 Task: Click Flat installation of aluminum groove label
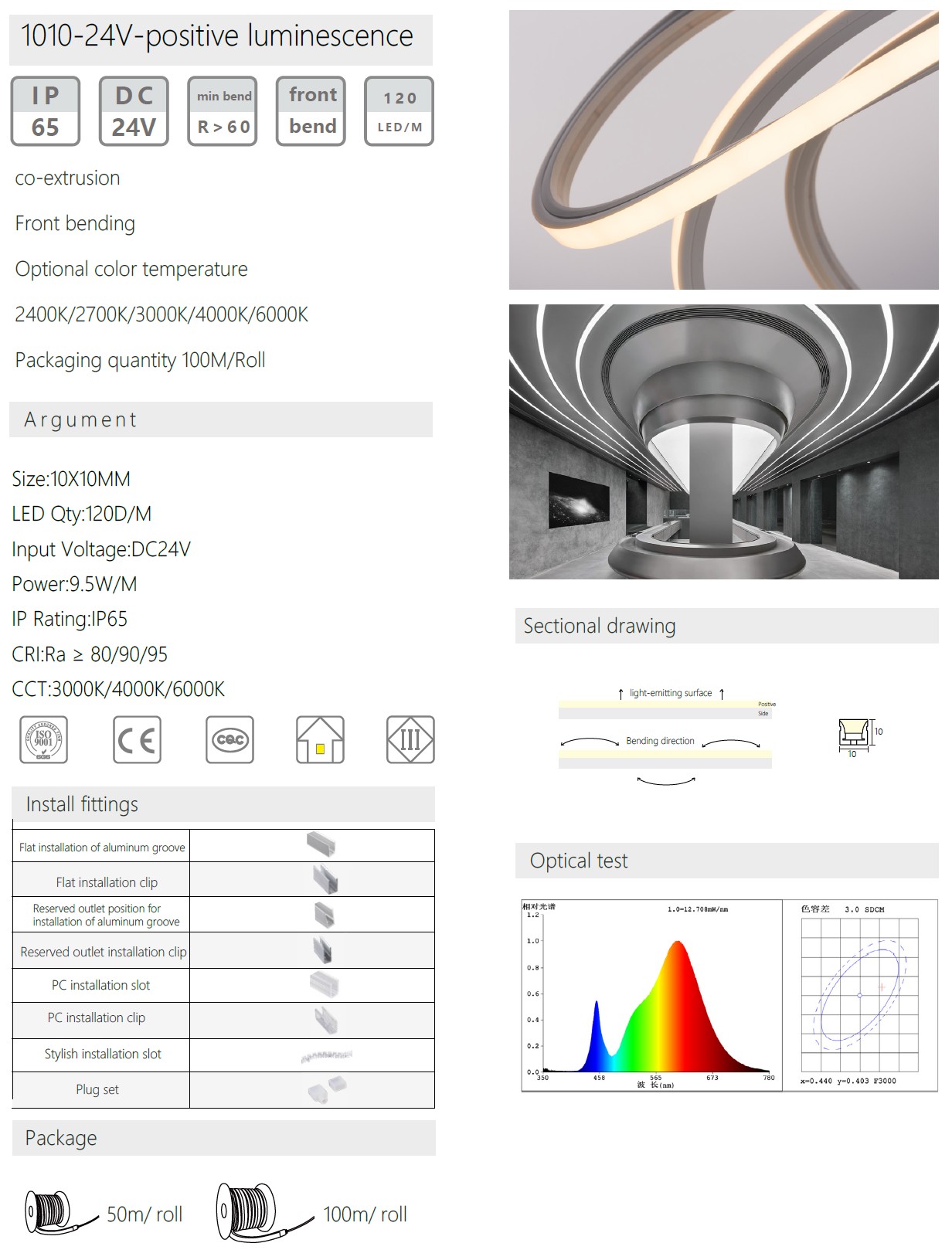click(102, 847)
